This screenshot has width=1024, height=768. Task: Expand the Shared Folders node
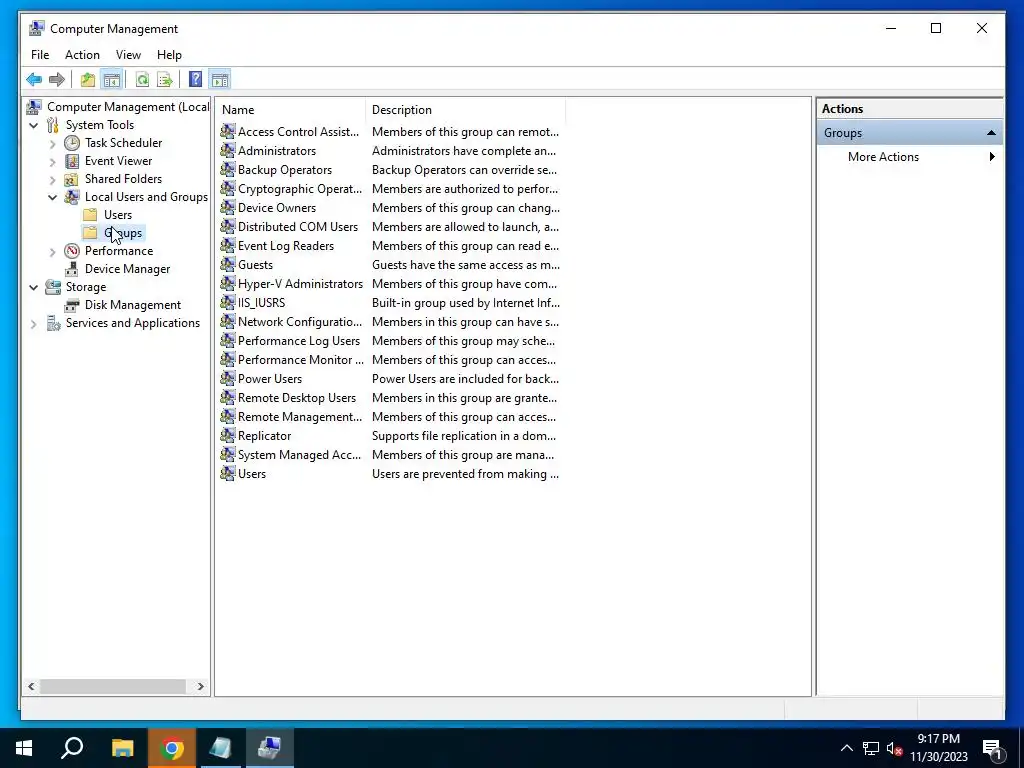(53, 180)
